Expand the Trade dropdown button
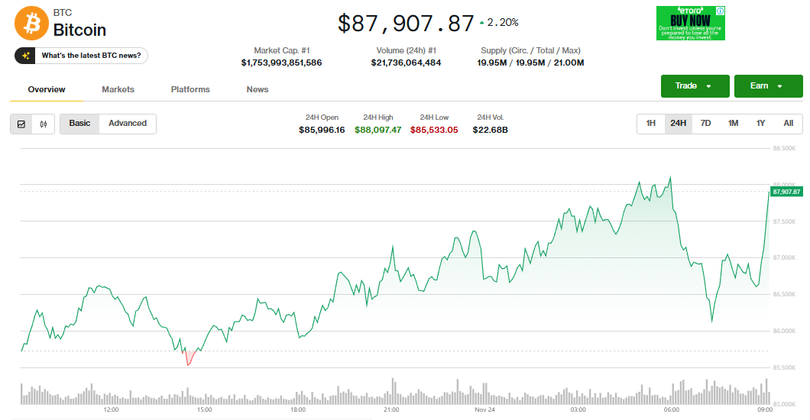The width and height of the screenshot is (810, 420). (694, 86)
